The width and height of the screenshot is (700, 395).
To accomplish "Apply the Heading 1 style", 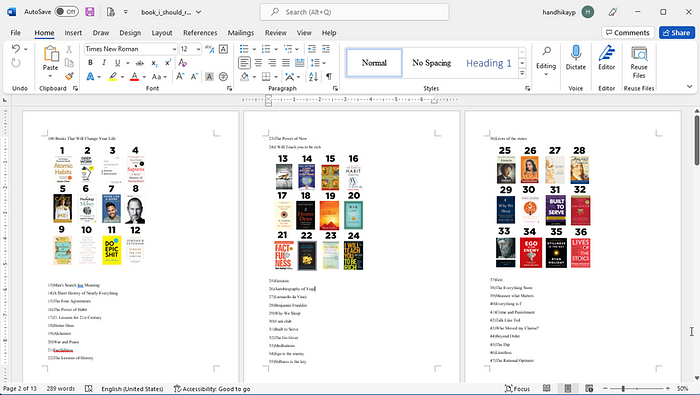I will tap(488, 63).
